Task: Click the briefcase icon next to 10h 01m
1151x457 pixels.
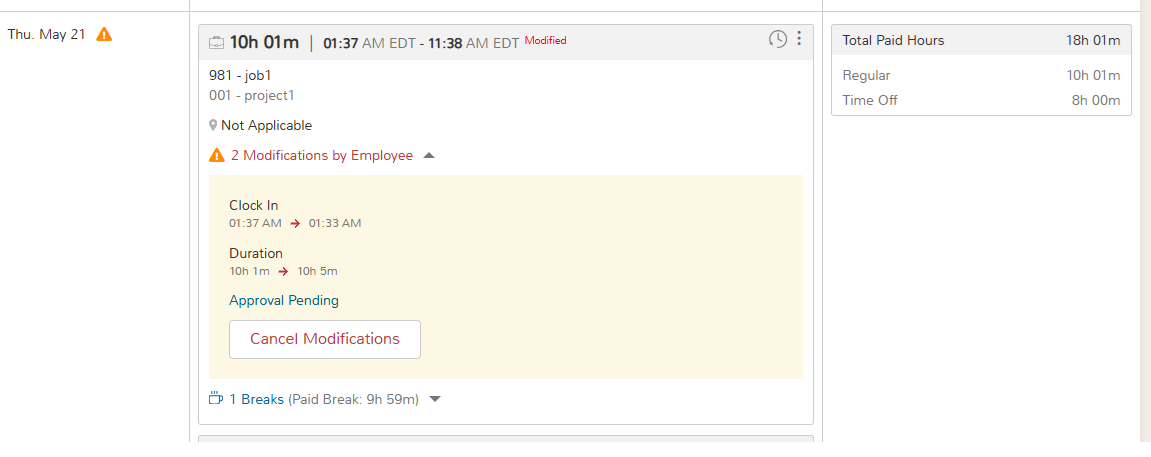Action: (217, 43)
